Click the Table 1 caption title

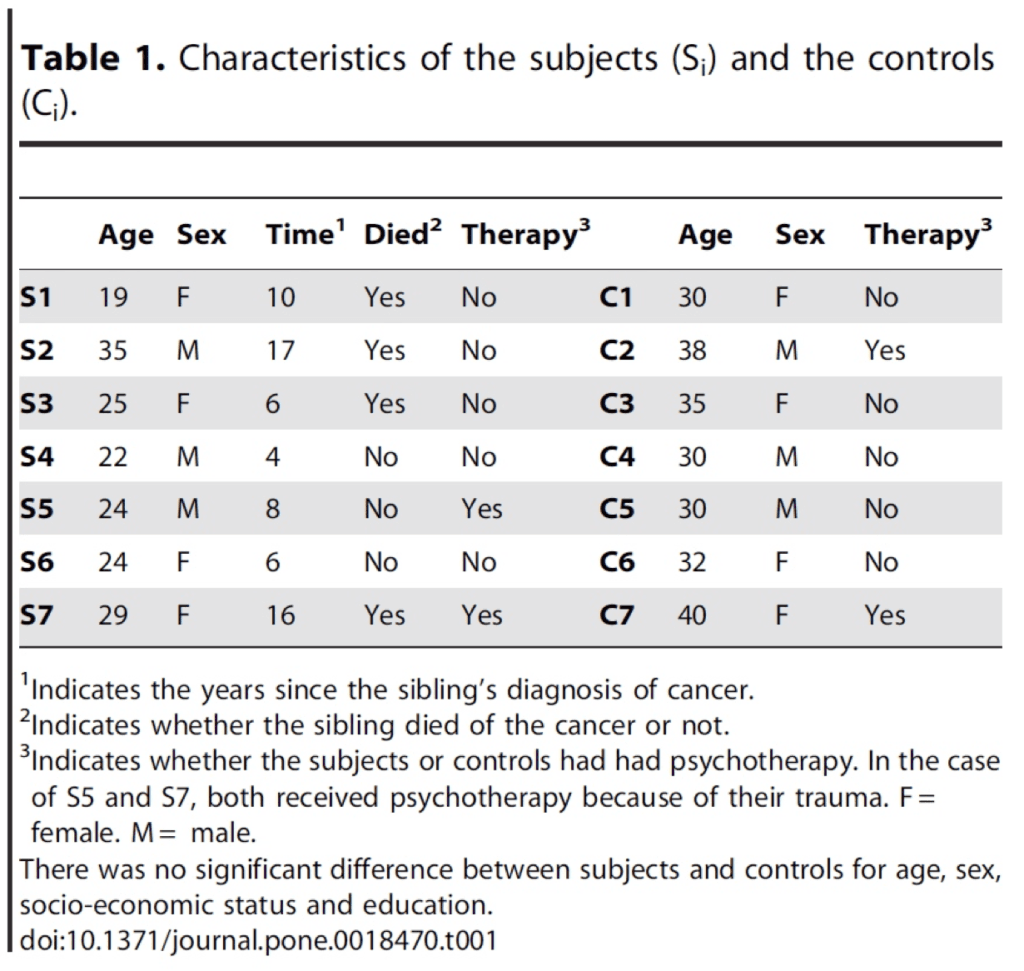tap(507, 80)
